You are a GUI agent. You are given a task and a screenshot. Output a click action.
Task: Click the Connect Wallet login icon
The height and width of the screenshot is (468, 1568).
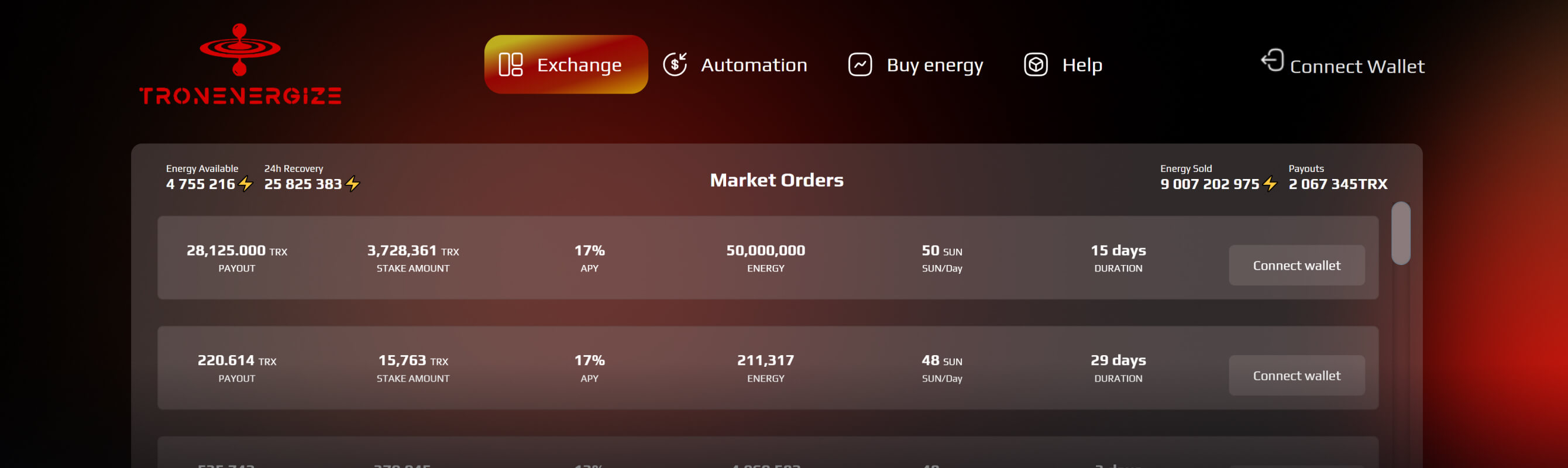point(1272,60)
